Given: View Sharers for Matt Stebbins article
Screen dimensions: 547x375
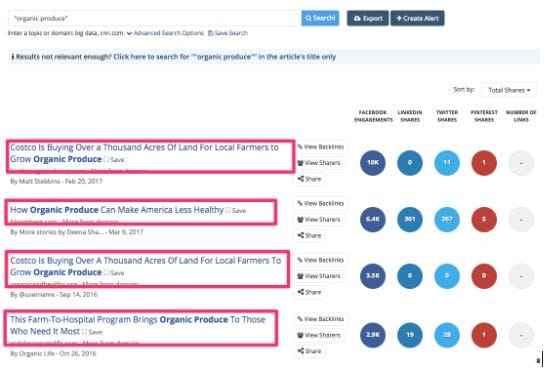Looking at the screenshot, I should (x=319, y=163).
